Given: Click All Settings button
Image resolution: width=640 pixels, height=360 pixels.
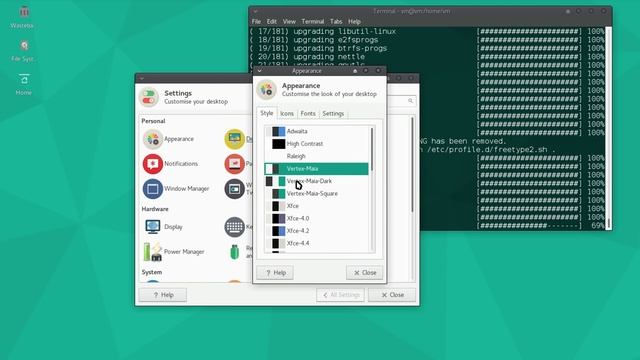Looking at the screenshot, I should 340,295.
